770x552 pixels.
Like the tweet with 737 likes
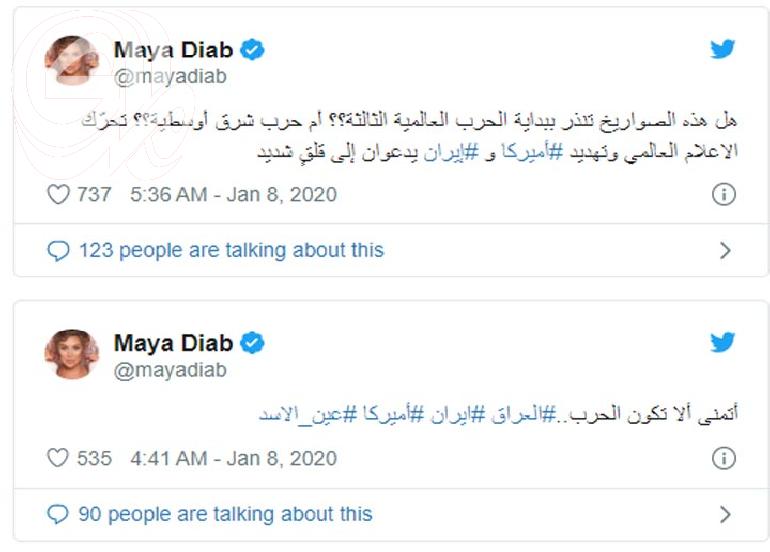coord(59,195)
